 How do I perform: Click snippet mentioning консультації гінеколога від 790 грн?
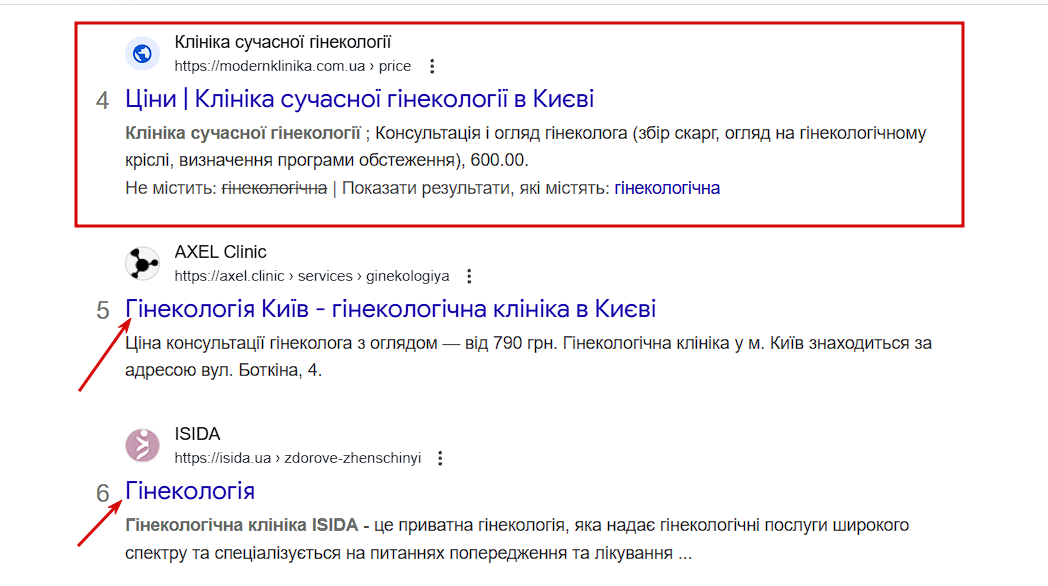tap(528, 357)
